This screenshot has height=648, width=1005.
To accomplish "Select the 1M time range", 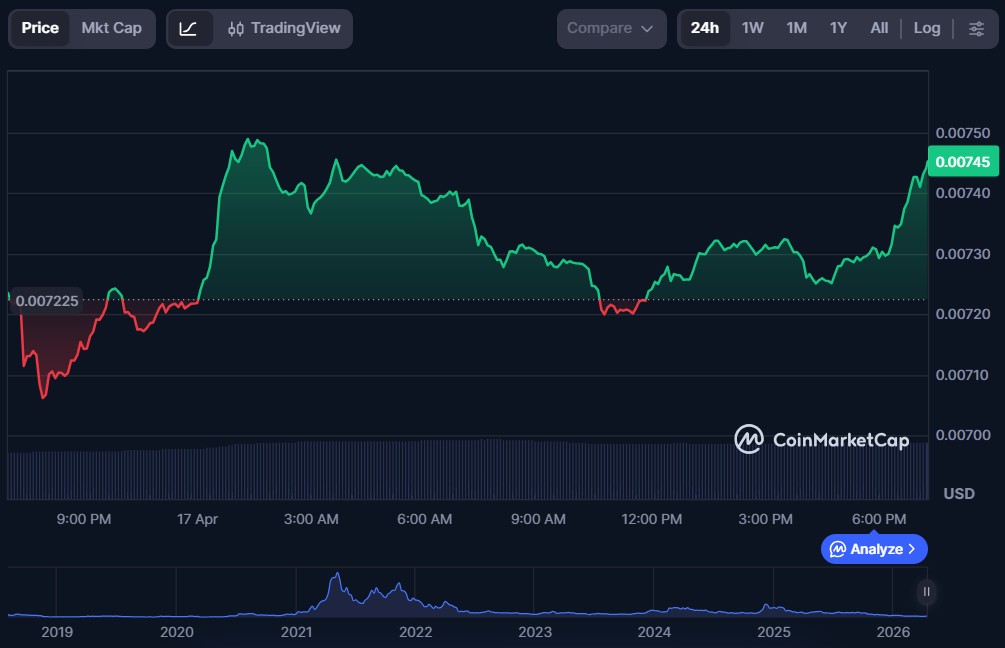I will pos(796,29).
